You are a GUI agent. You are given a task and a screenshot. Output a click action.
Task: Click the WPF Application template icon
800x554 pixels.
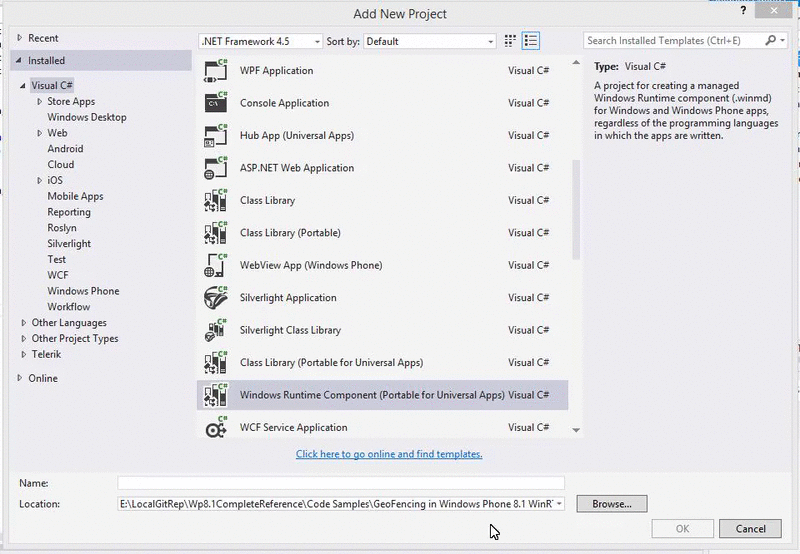(x=215, y=70)
